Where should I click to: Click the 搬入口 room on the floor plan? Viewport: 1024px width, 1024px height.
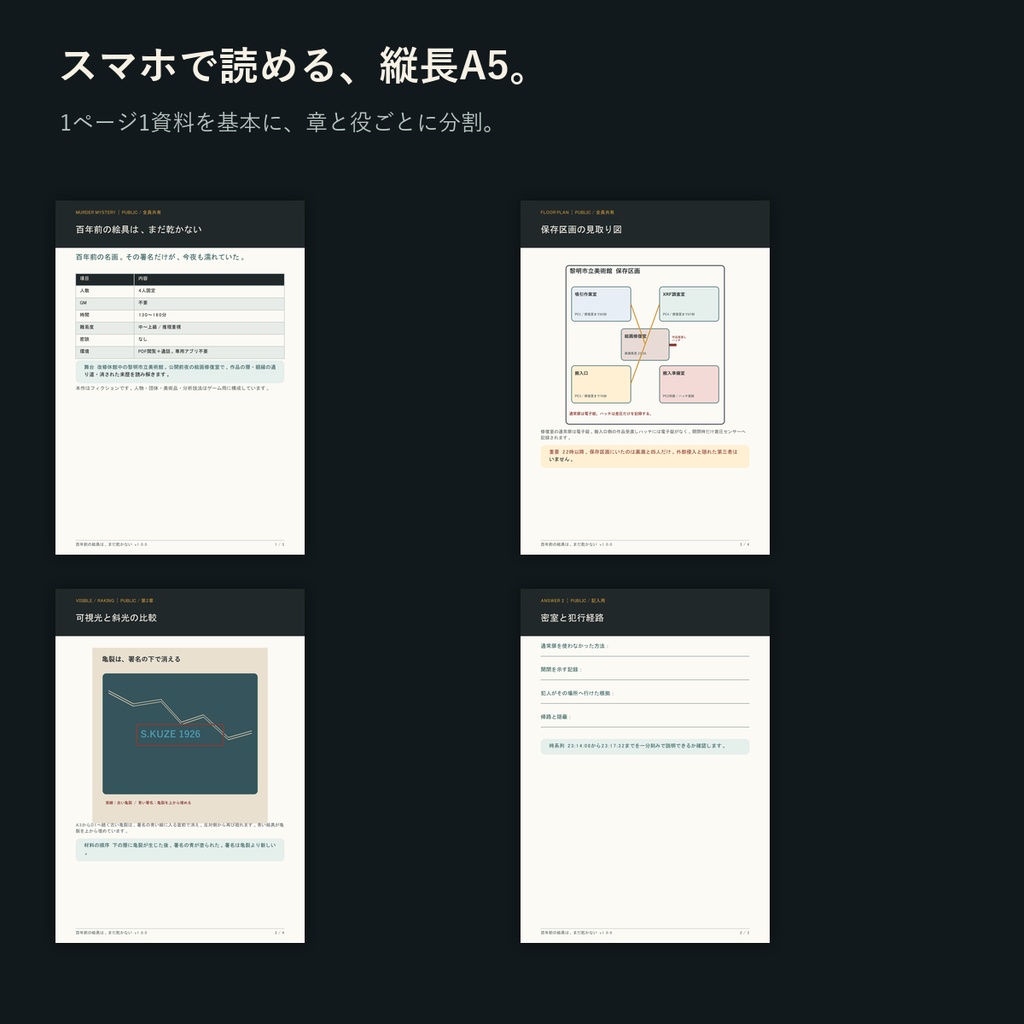tap(601, 384)
